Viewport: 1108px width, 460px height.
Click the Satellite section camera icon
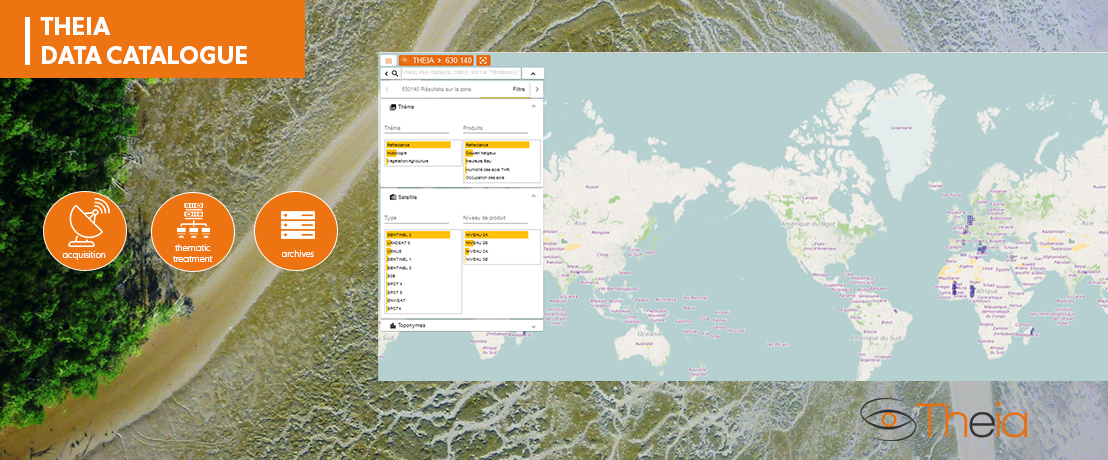pyautogui.click(x=393, y=197)
